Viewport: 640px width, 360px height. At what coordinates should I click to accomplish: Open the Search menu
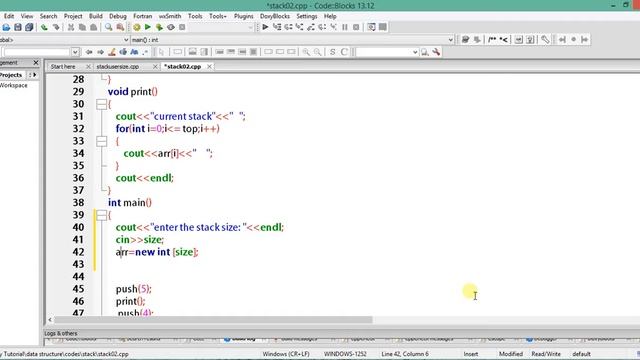coord(48,16)
